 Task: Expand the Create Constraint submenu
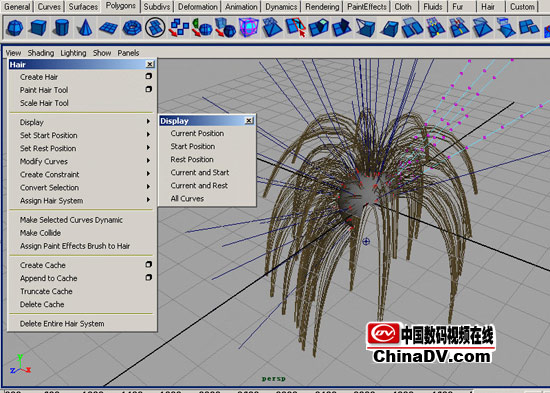pos(82,174)
